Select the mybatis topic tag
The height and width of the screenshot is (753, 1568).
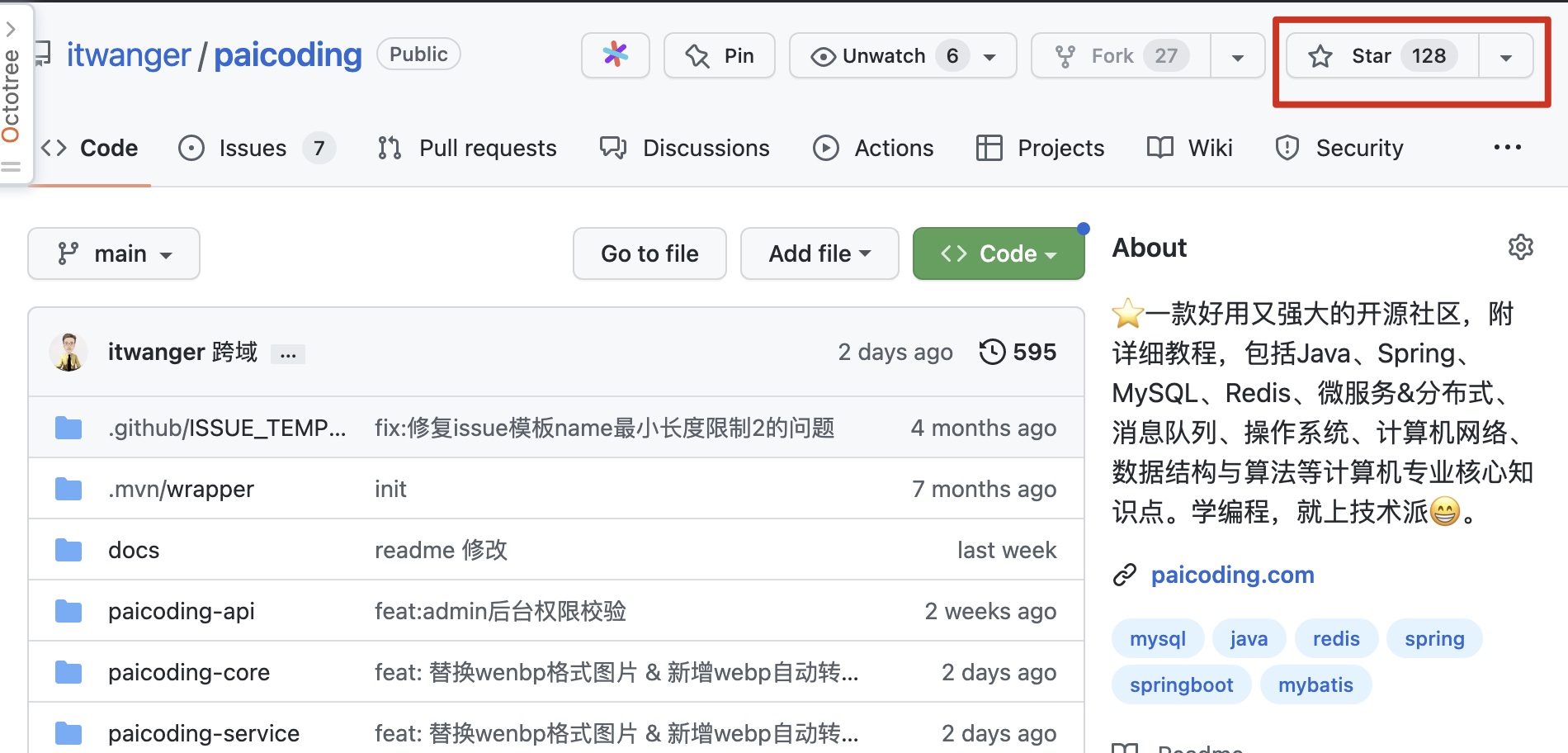[1315, 684]
